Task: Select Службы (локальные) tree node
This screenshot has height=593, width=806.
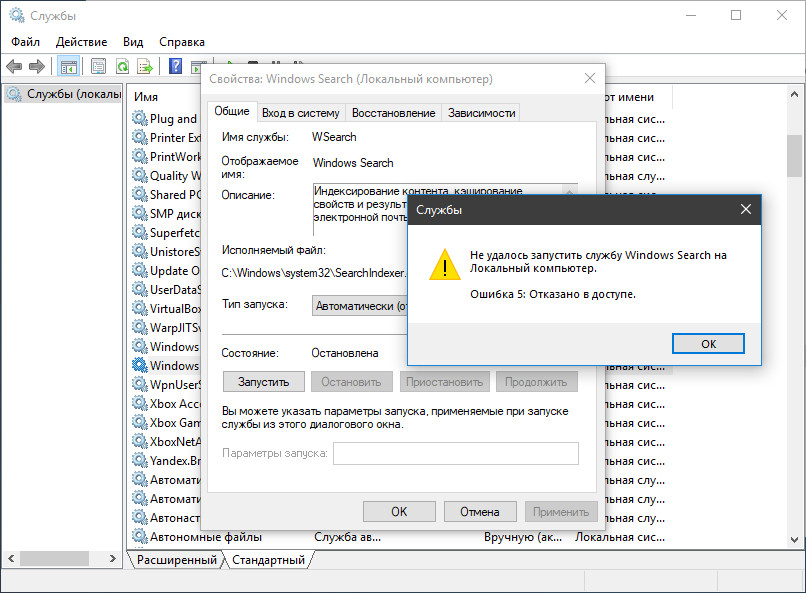Action: tap(64, 94)
